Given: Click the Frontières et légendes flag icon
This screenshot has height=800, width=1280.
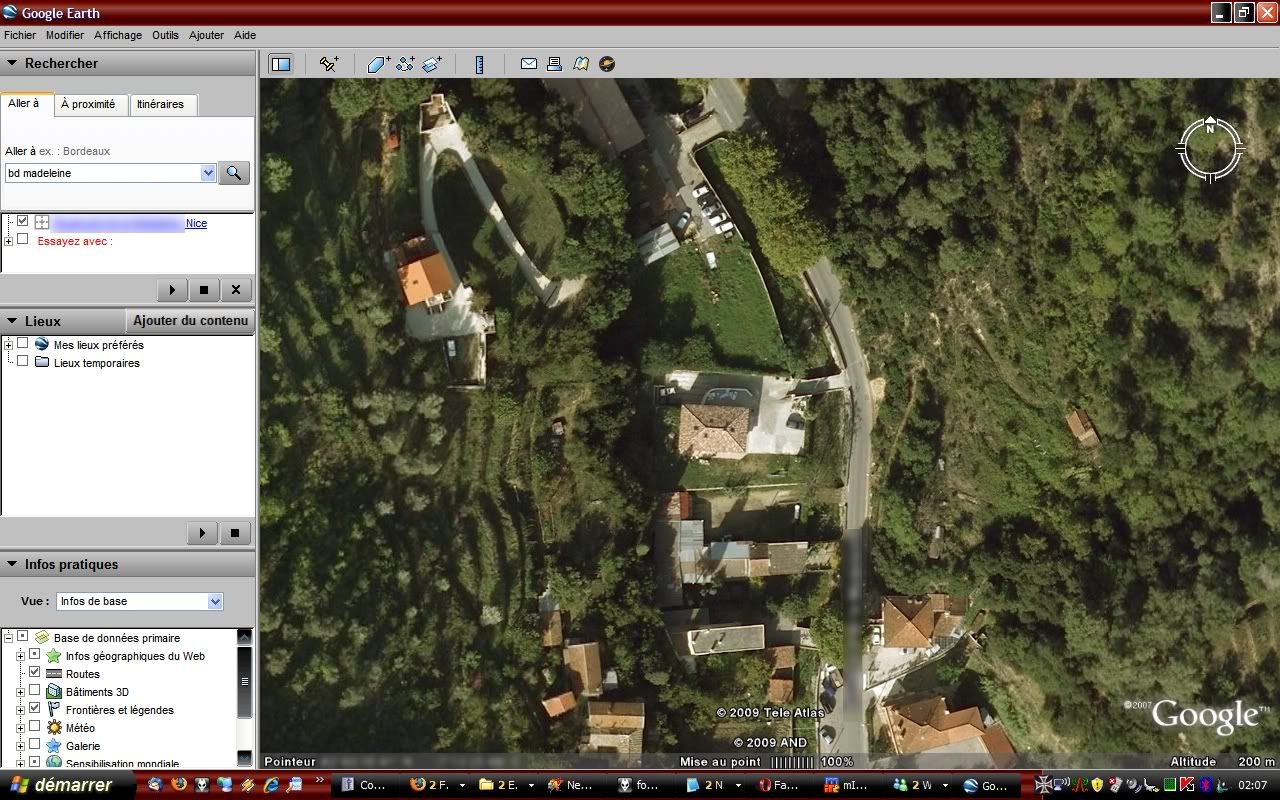Looking at the screenshot, I should [x=54, y=710].
